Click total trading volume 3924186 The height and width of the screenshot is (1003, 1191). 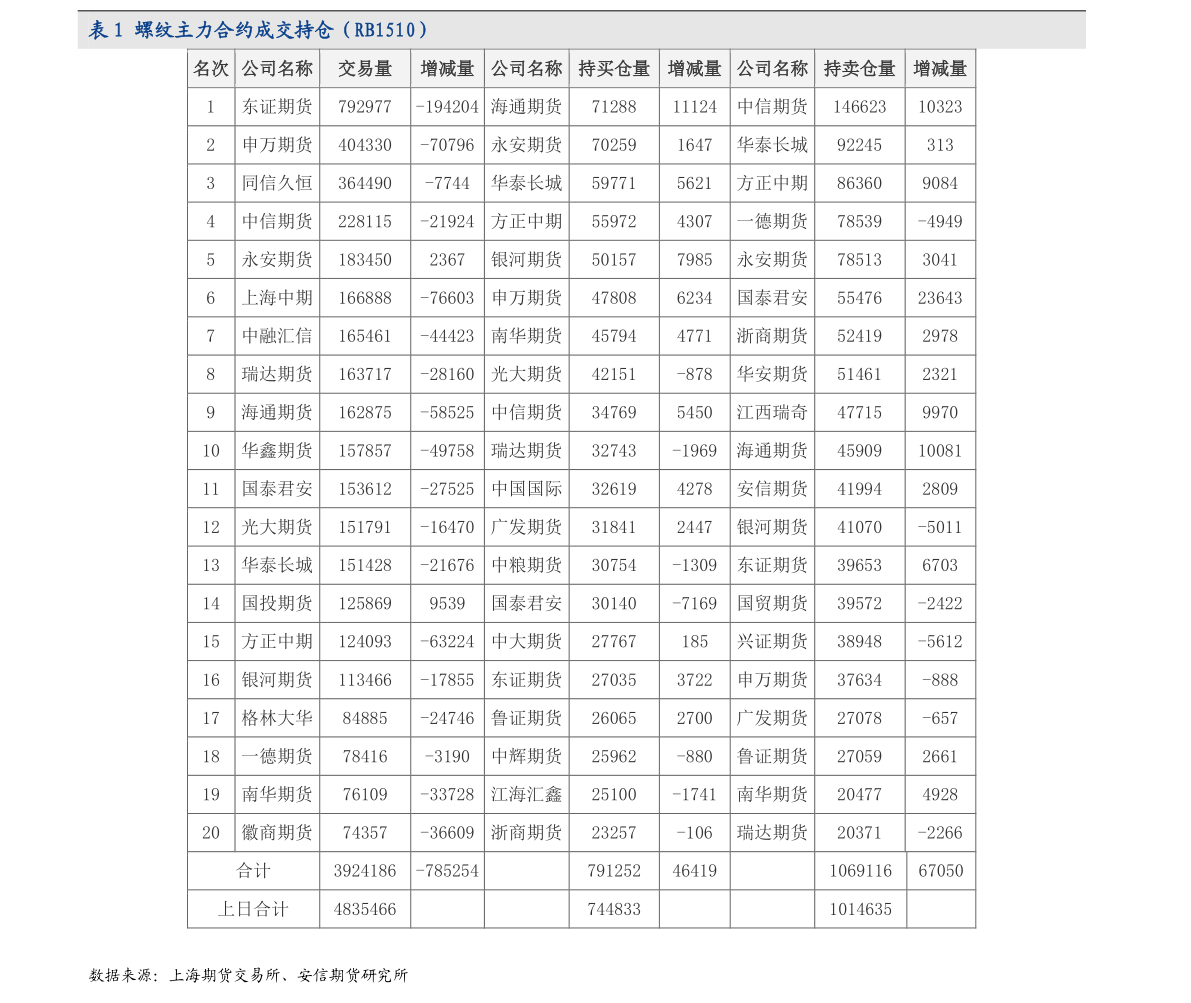tap(365, 870)
